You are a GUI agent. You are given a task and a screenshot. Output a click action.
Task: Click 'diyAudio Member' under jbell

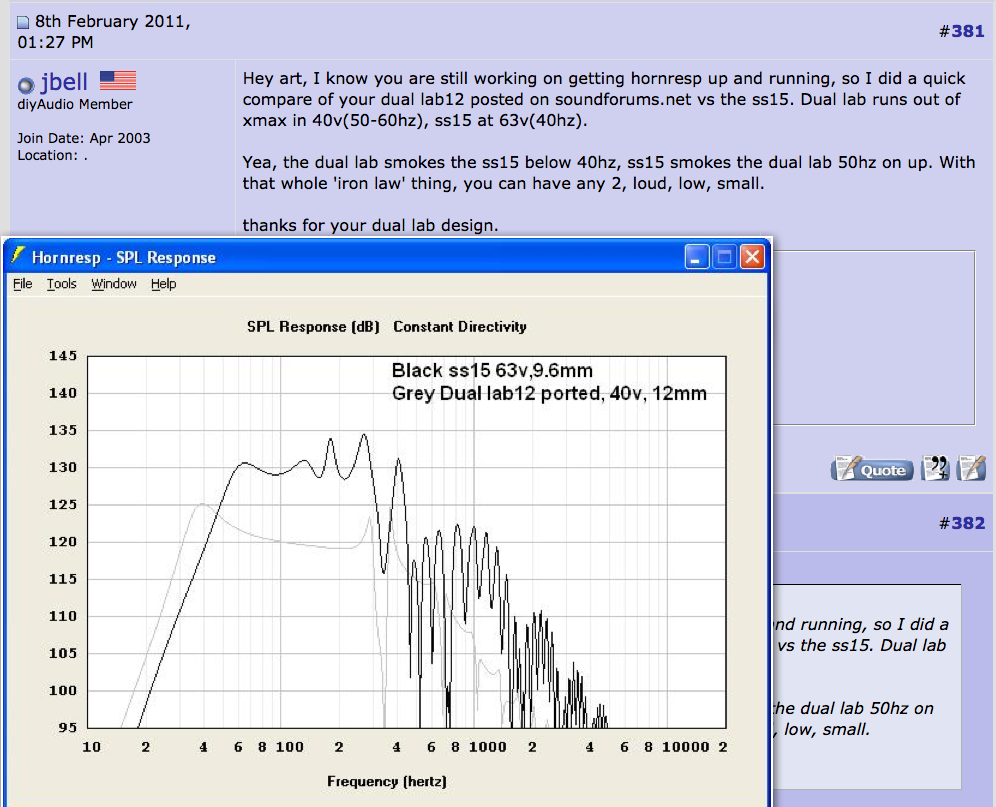click(75, 104)
